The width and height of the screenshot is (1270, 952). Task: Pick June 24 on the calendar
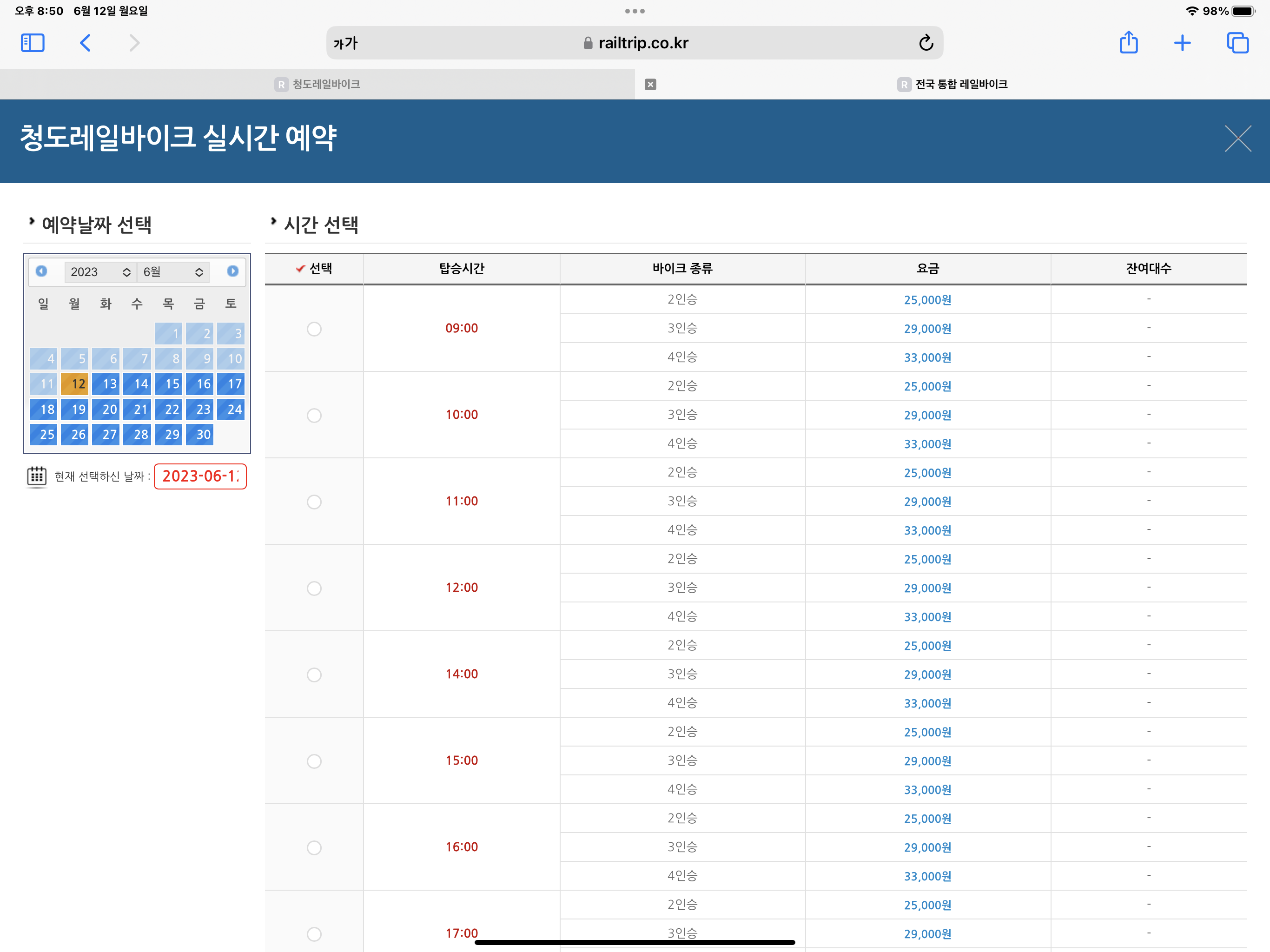[x=232, y=410]
